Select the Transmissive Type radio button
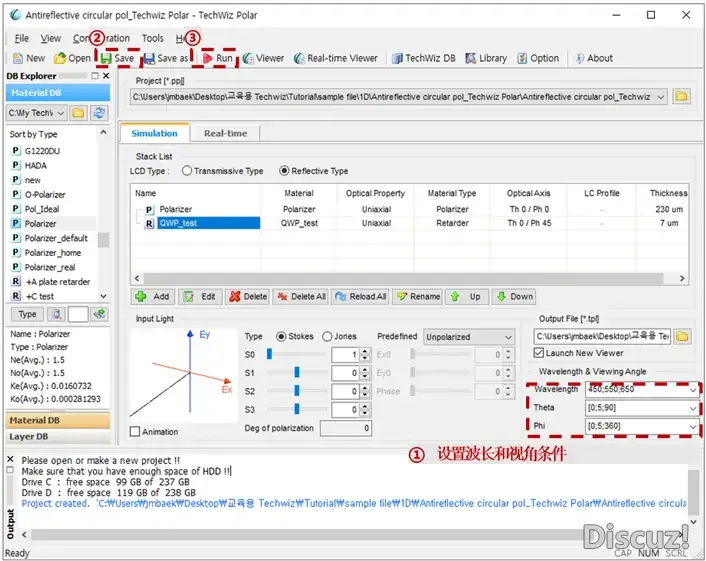706x561 pixels. (186, 171)
